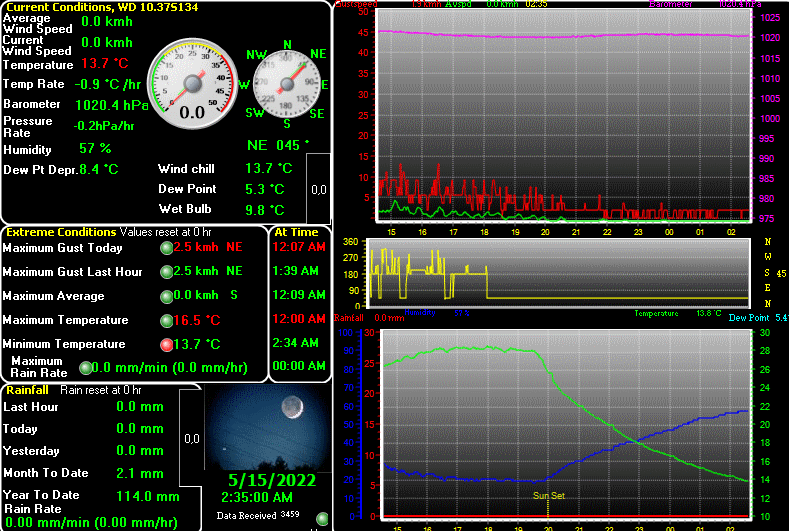The image size is (789, 531).
Task: Click the green LED beside Maximum Gust Today
Action: [x=167, y=248]
